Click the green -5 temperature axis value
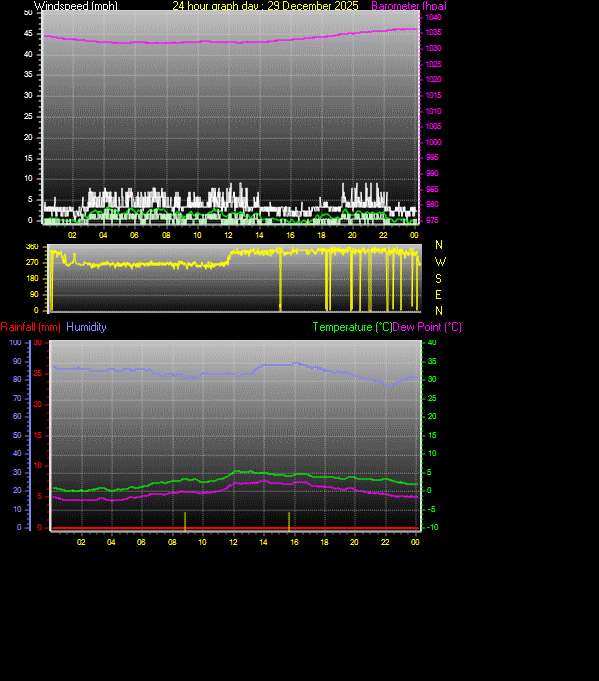The width and height of the screenshot is (599, 681). point(432,509)
